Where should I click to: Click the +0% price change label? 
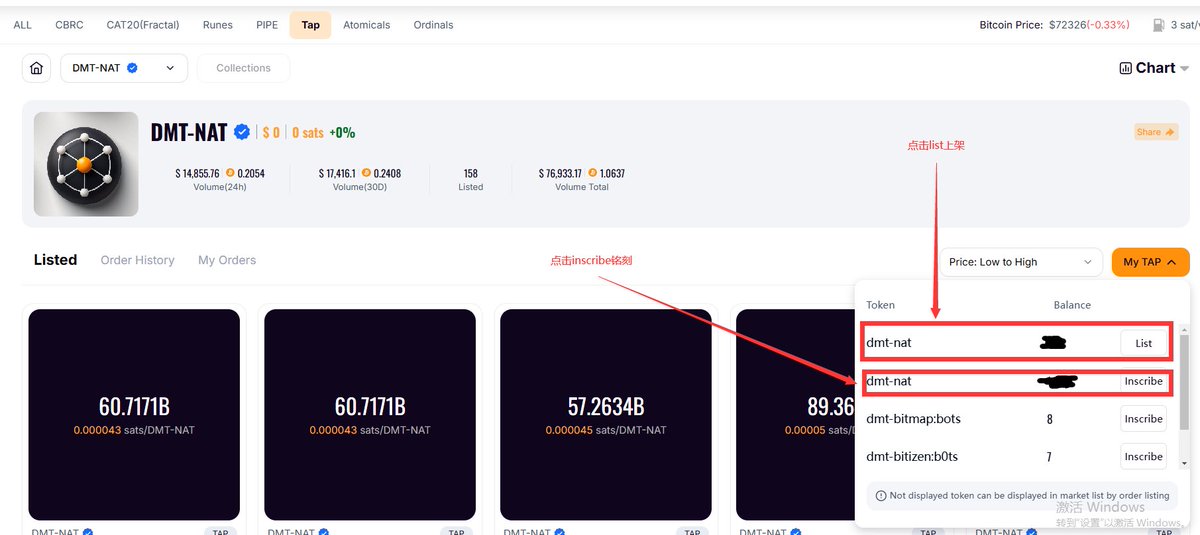[342, 132]
